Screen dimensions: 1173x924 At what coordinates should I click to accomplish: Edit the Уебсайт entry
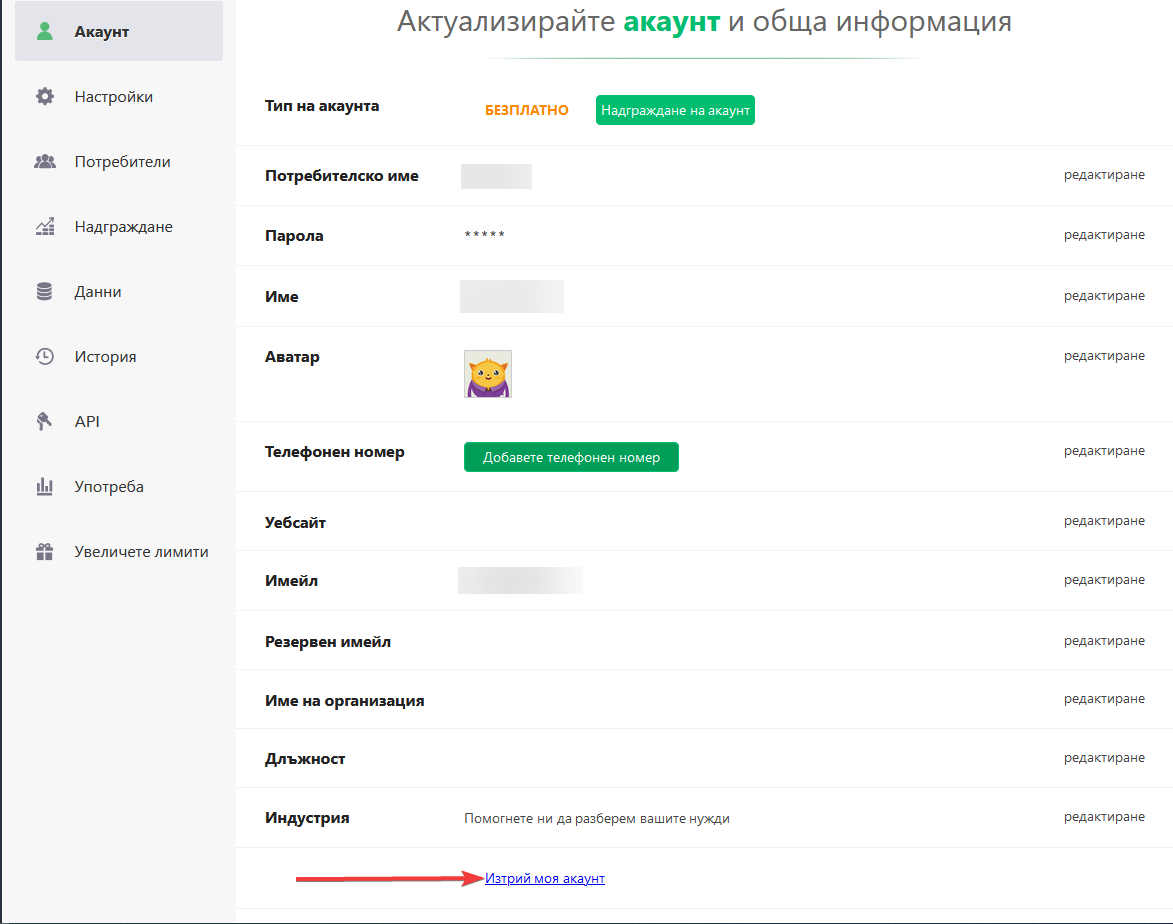[x=1105, y=520]
